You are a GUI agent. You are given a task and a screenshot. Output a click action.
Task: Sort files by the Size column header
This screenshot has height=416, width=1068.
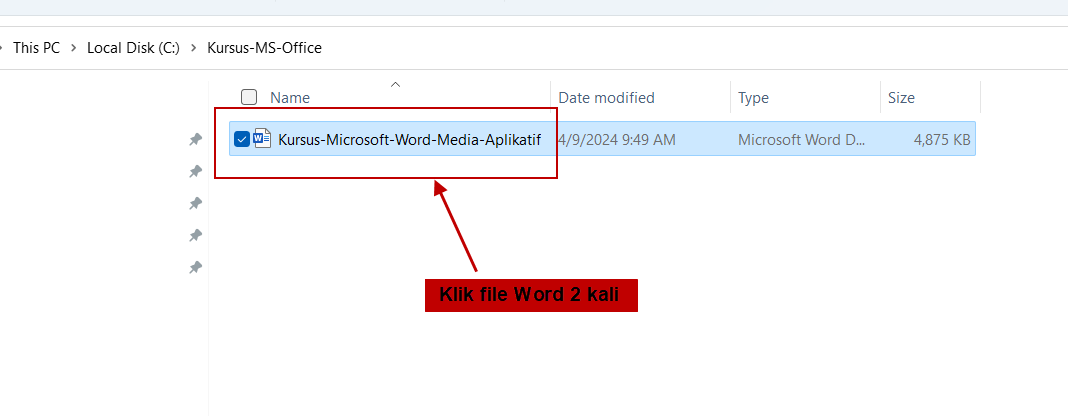click(901, 98)
